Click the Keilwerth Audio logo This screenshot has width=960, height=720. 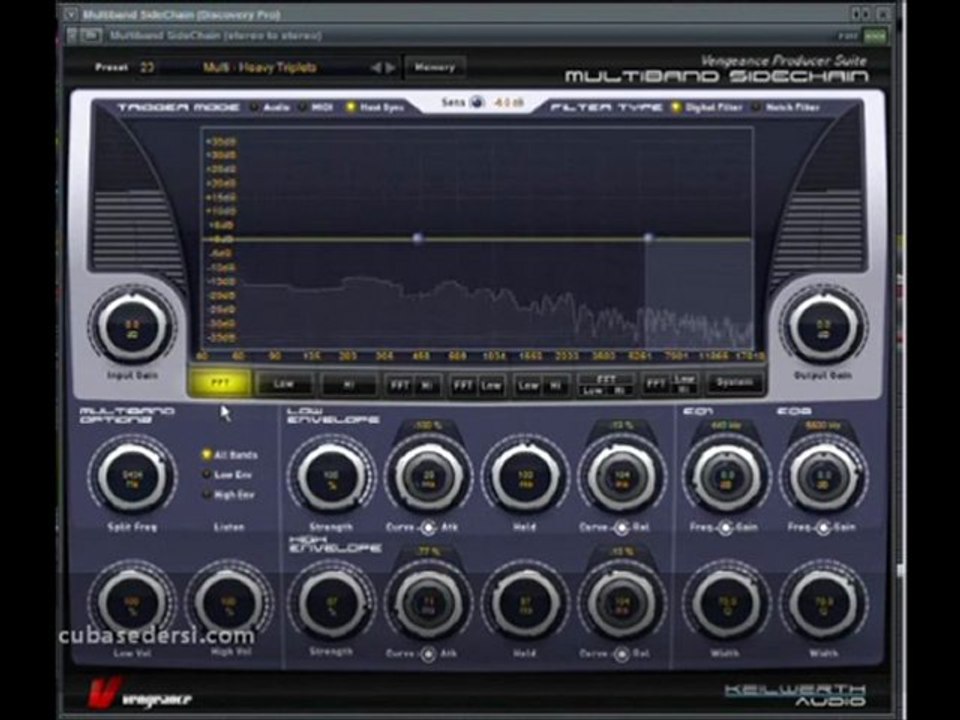(795, 696)
